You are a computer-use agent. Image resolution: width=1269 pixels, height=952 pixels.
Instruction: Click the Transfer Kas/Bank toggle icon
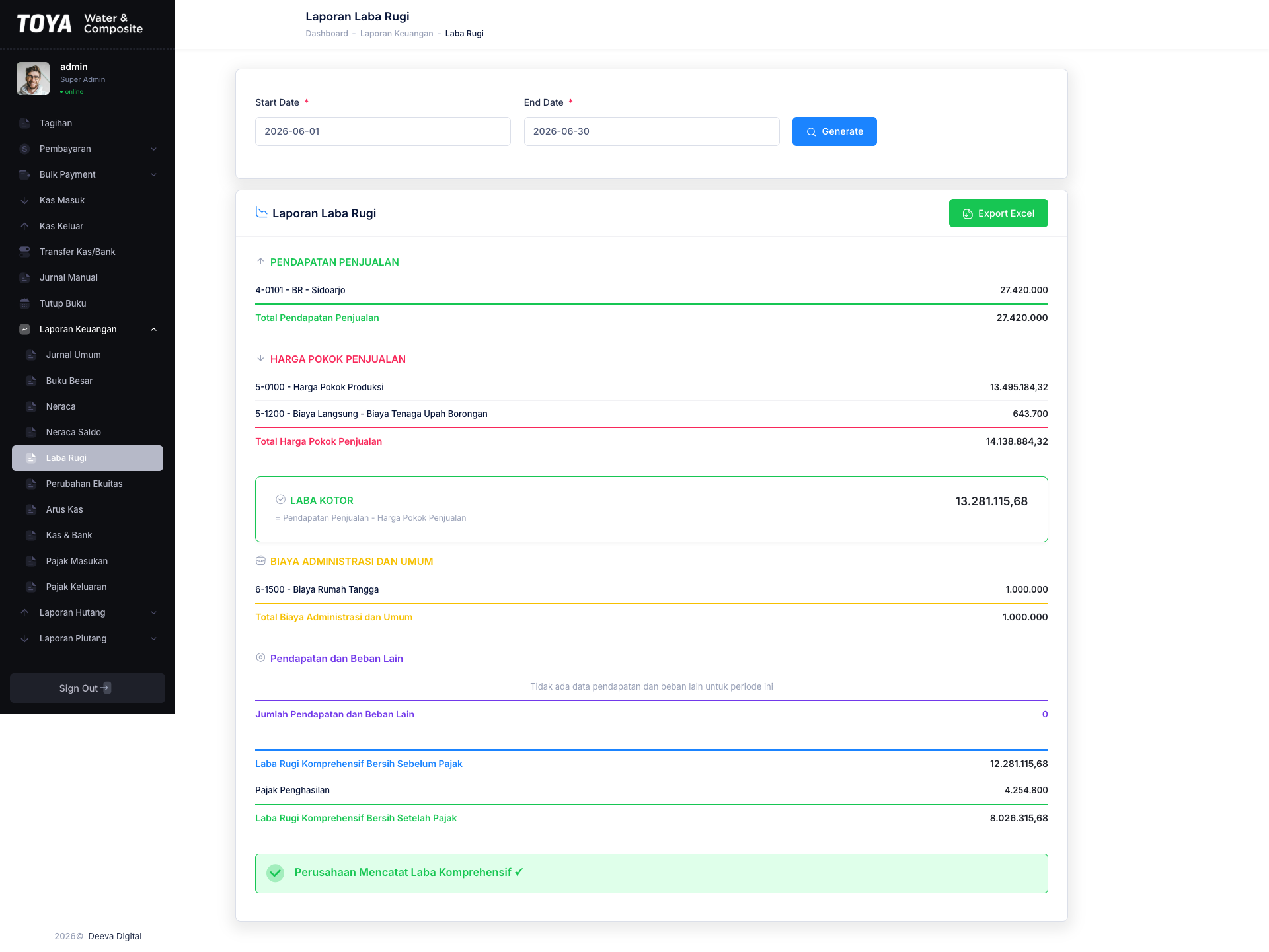point(24,252)
